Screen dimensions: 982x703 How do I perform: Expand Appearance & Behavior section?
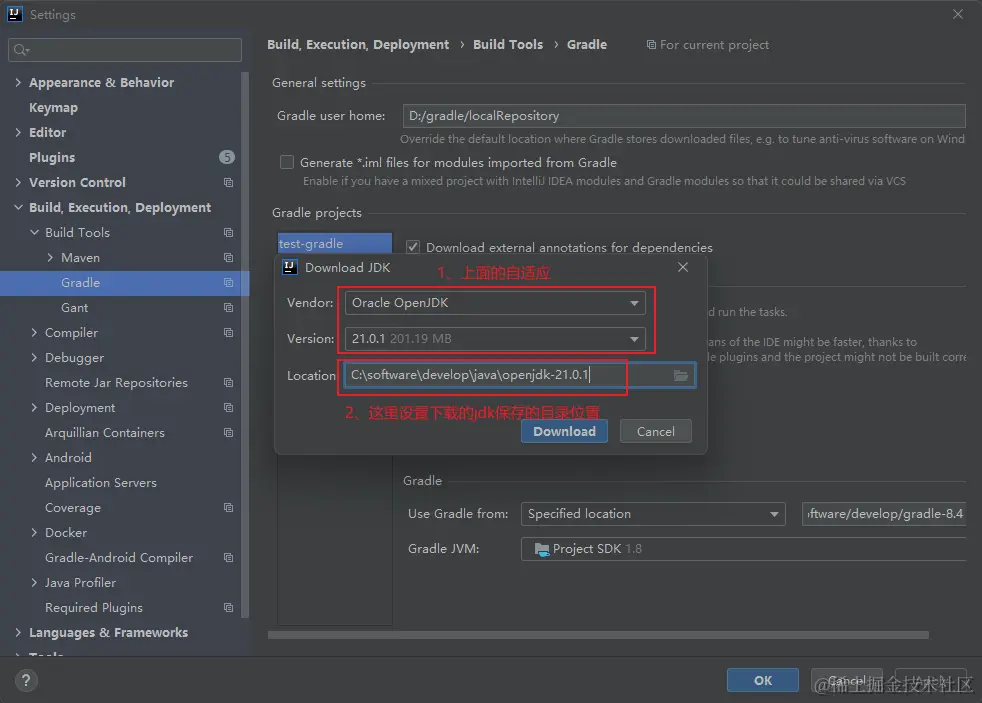[18, 83]
